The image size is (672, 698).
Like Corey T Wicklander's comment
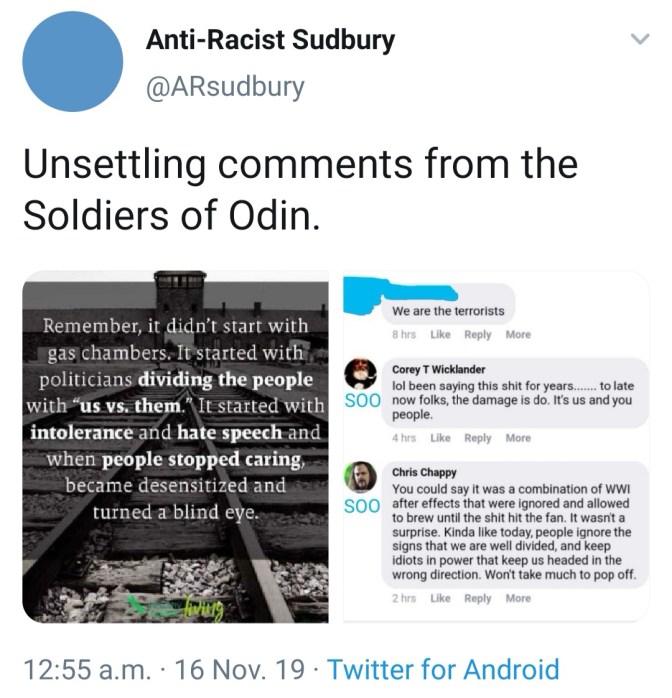[x=440, y=438]
